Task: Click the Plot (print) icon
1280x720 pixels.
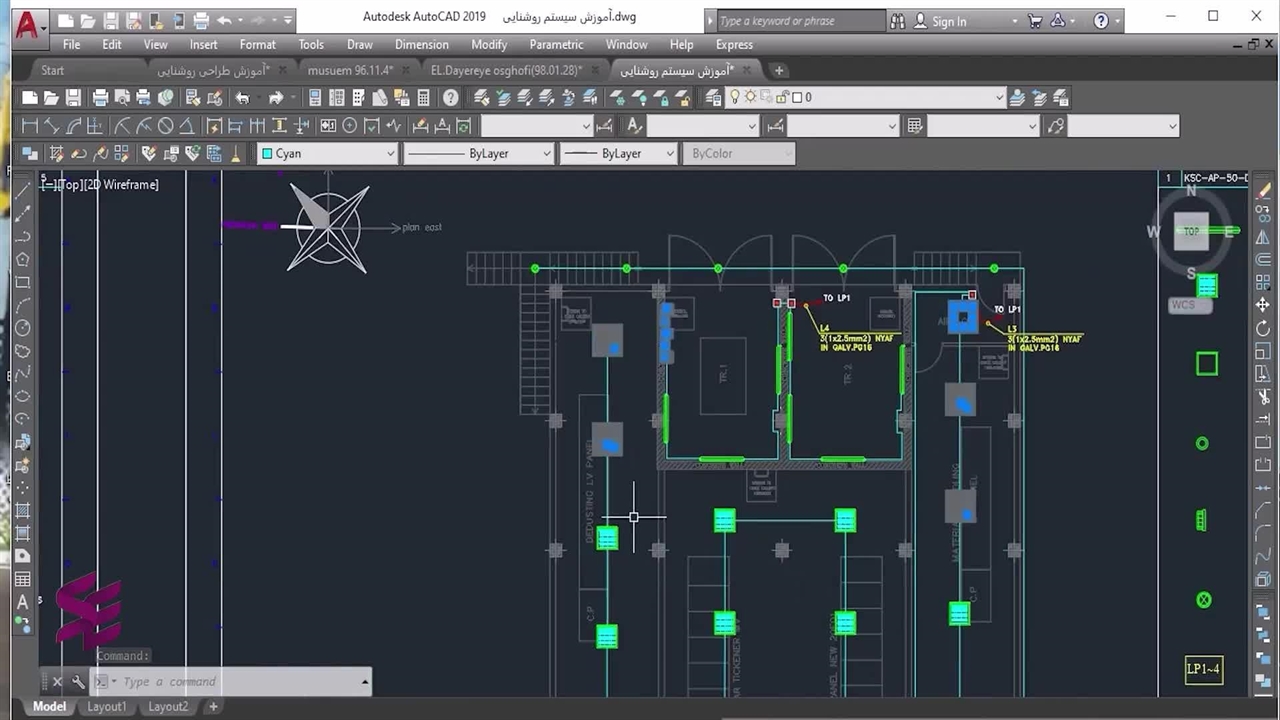Action: point(100,98)
